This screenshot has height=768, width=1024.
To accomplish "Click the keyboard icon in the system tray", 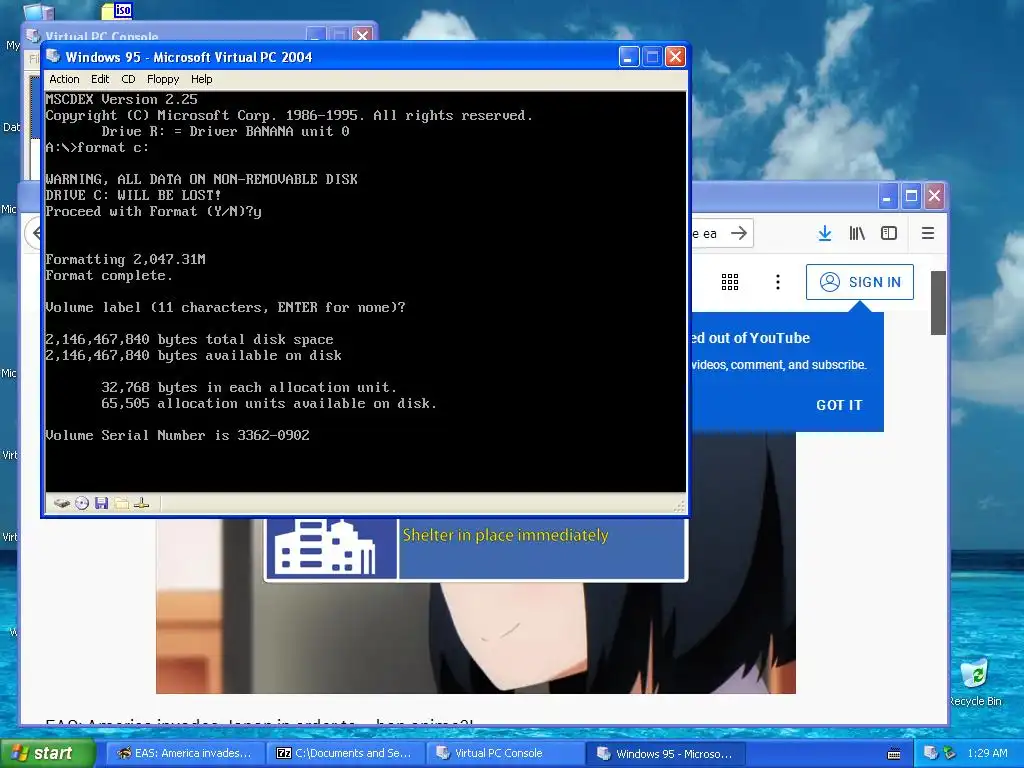I will [894, 754].
